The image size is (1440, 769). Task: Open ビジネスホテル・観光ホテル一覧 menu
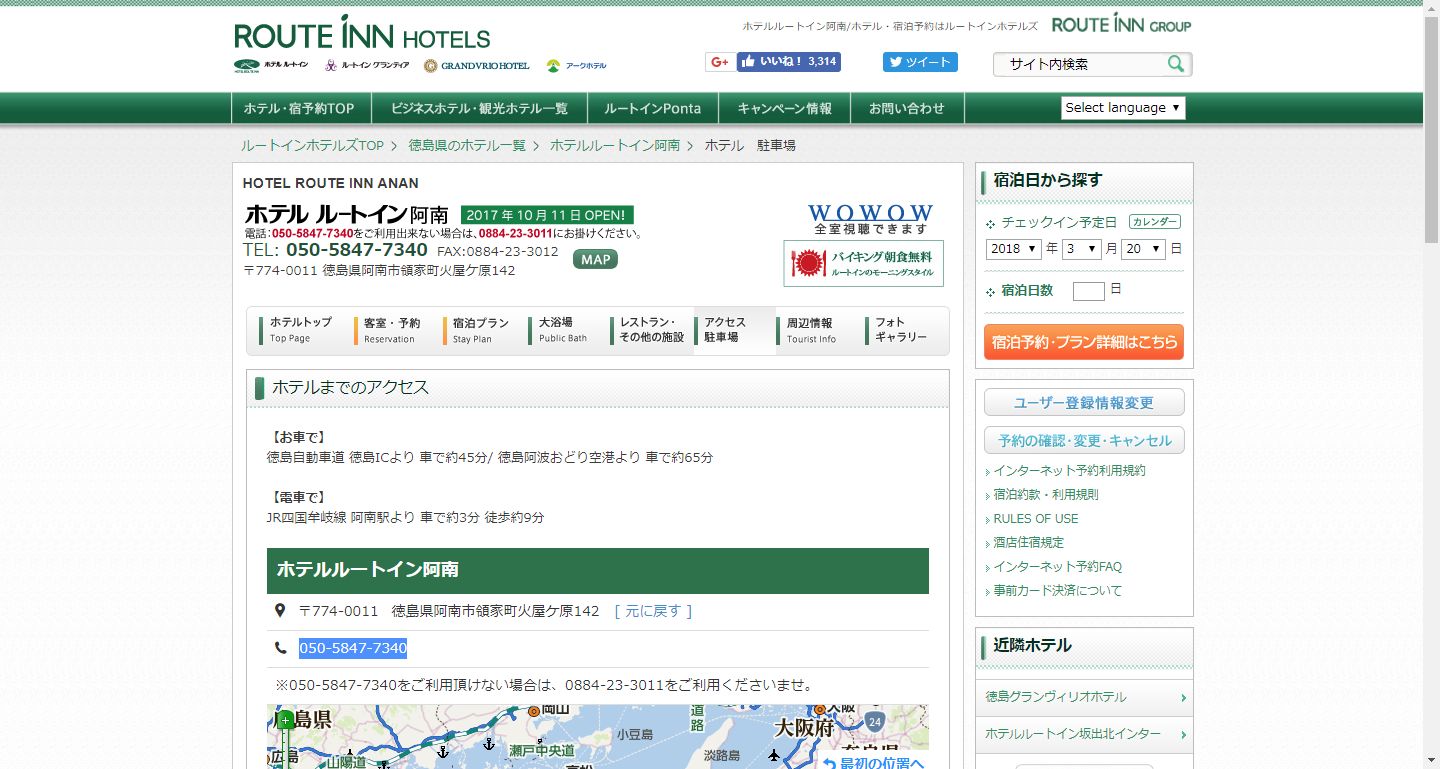coord(479,108)
